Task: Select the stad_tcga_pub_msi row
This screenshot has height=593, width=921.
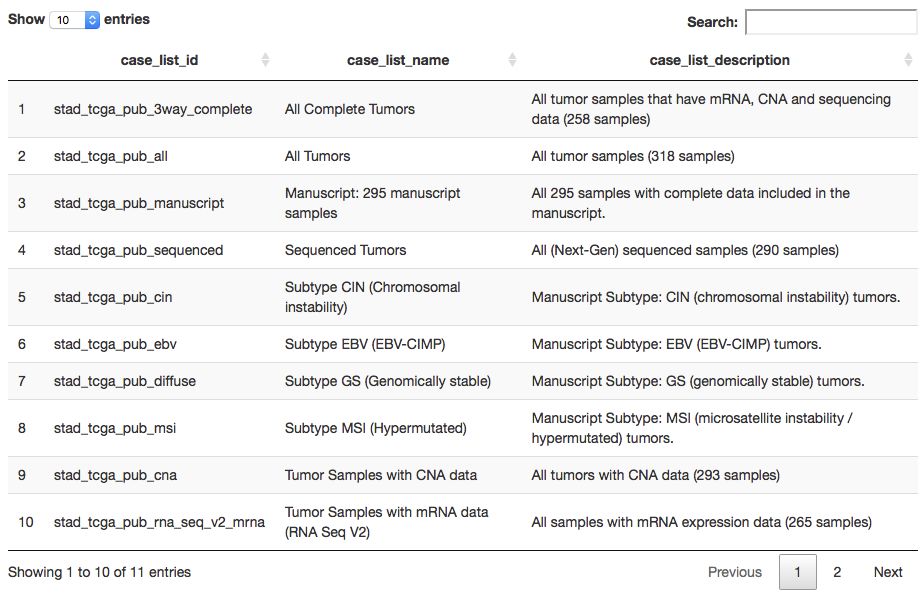Action: 115,428
